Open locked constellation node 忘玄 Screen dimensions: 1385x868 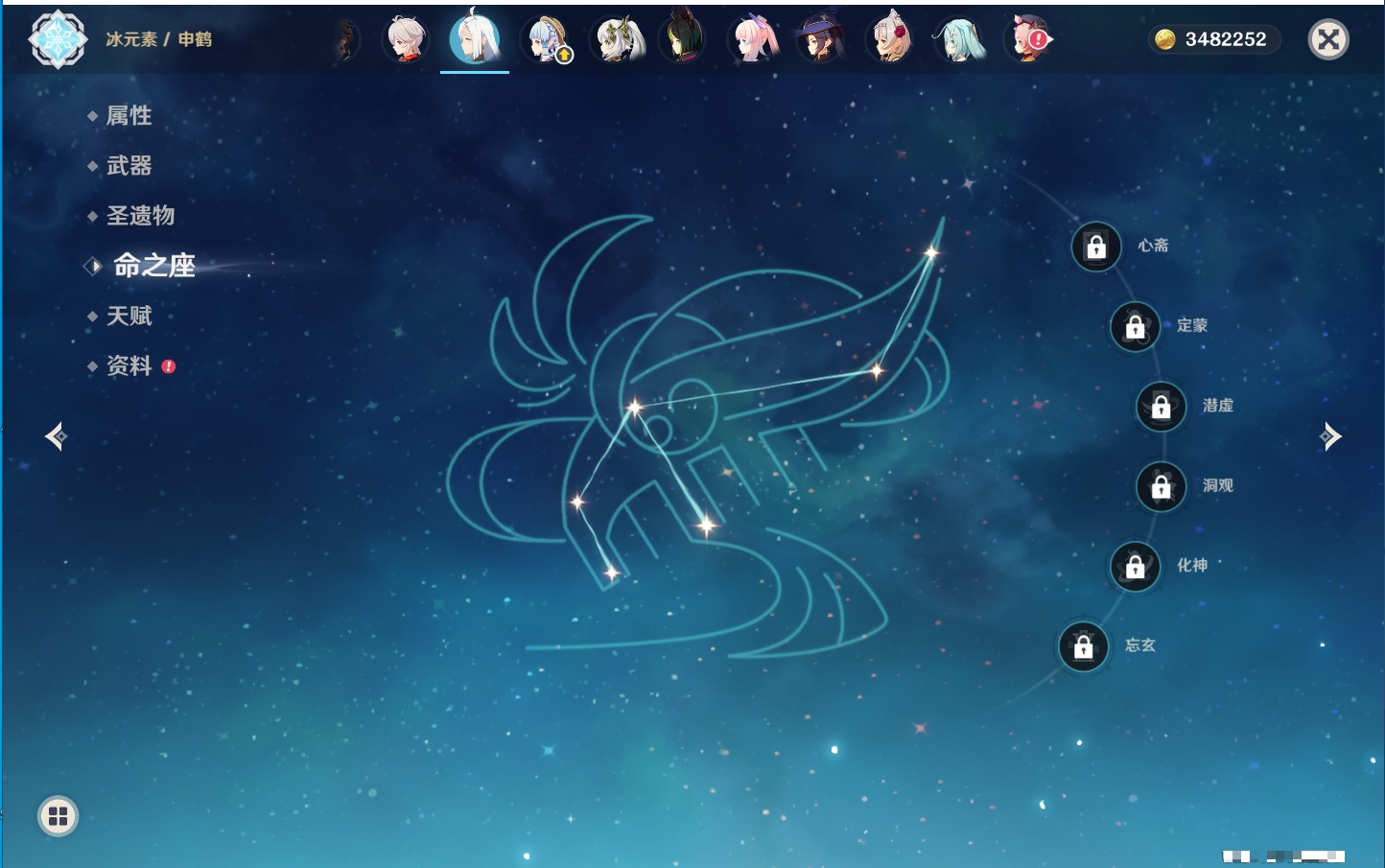pos(1084,647)
